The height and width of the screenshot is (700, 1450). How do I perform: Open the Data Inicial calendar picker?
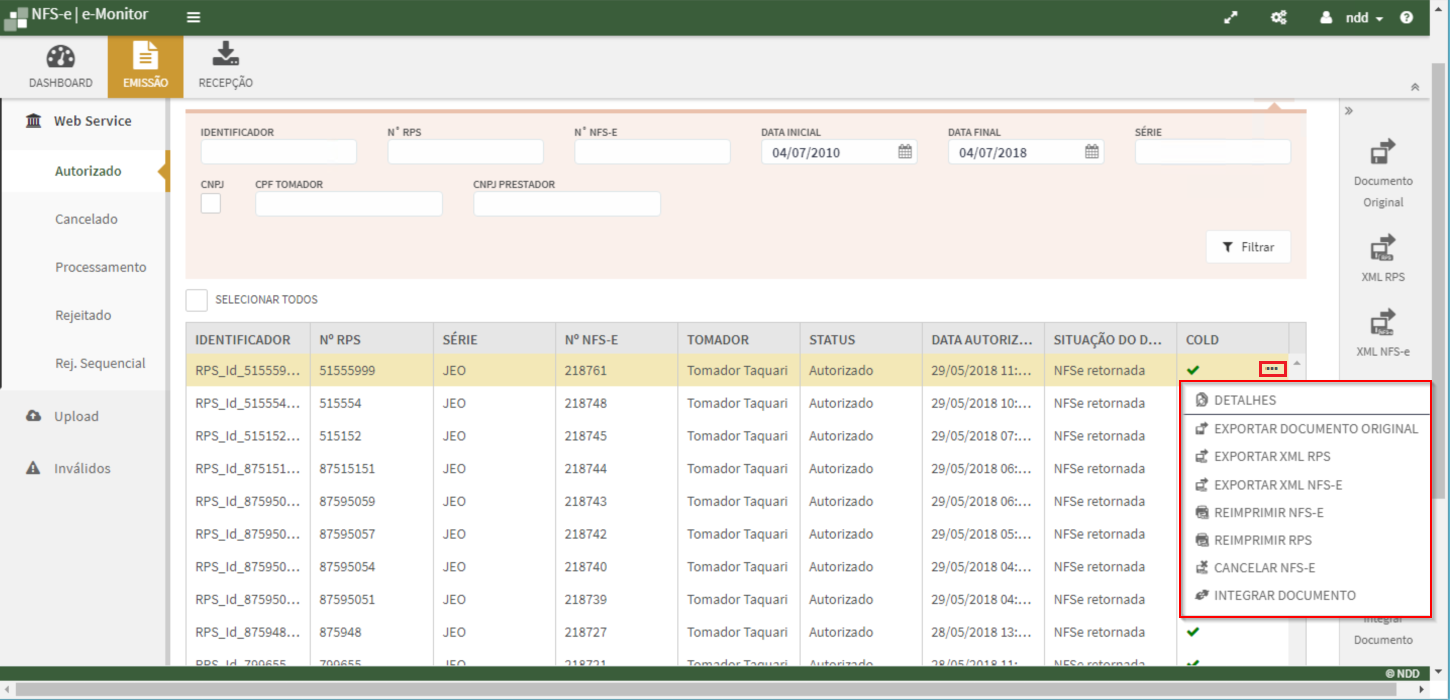[x=904, y=153]
